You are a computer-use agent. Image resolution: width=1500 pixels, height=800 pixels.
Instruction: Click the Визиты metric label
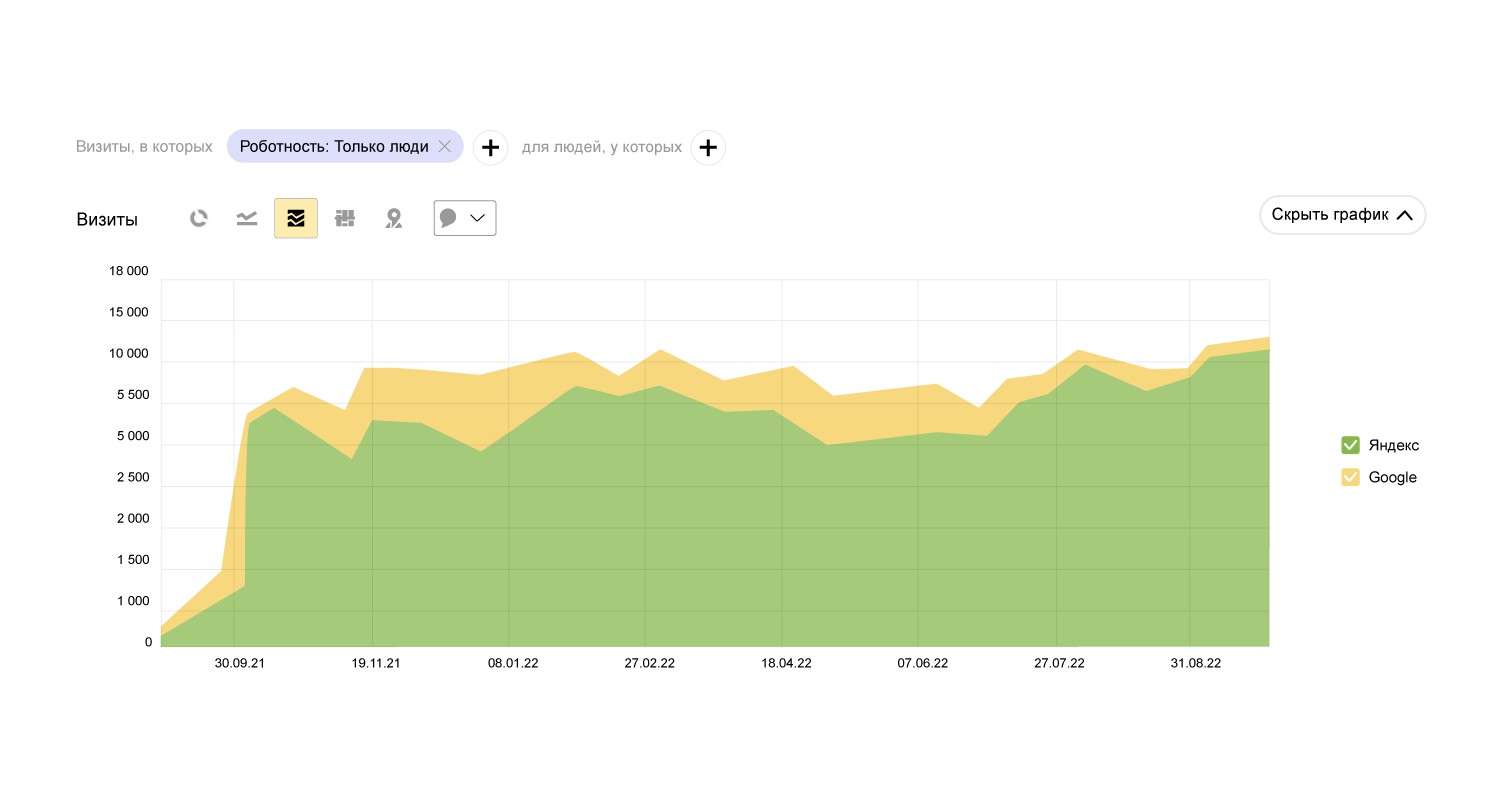pyautogui.click(x=107, y=220)
